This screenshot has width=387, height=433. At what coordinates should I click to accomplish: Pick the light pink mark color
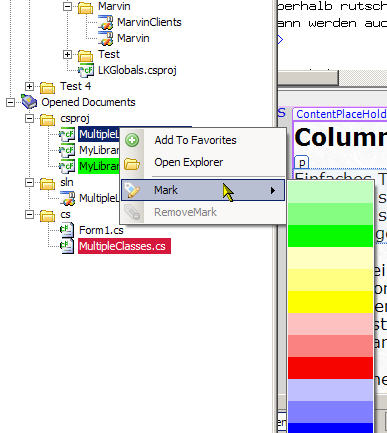[x=330, y=324]
